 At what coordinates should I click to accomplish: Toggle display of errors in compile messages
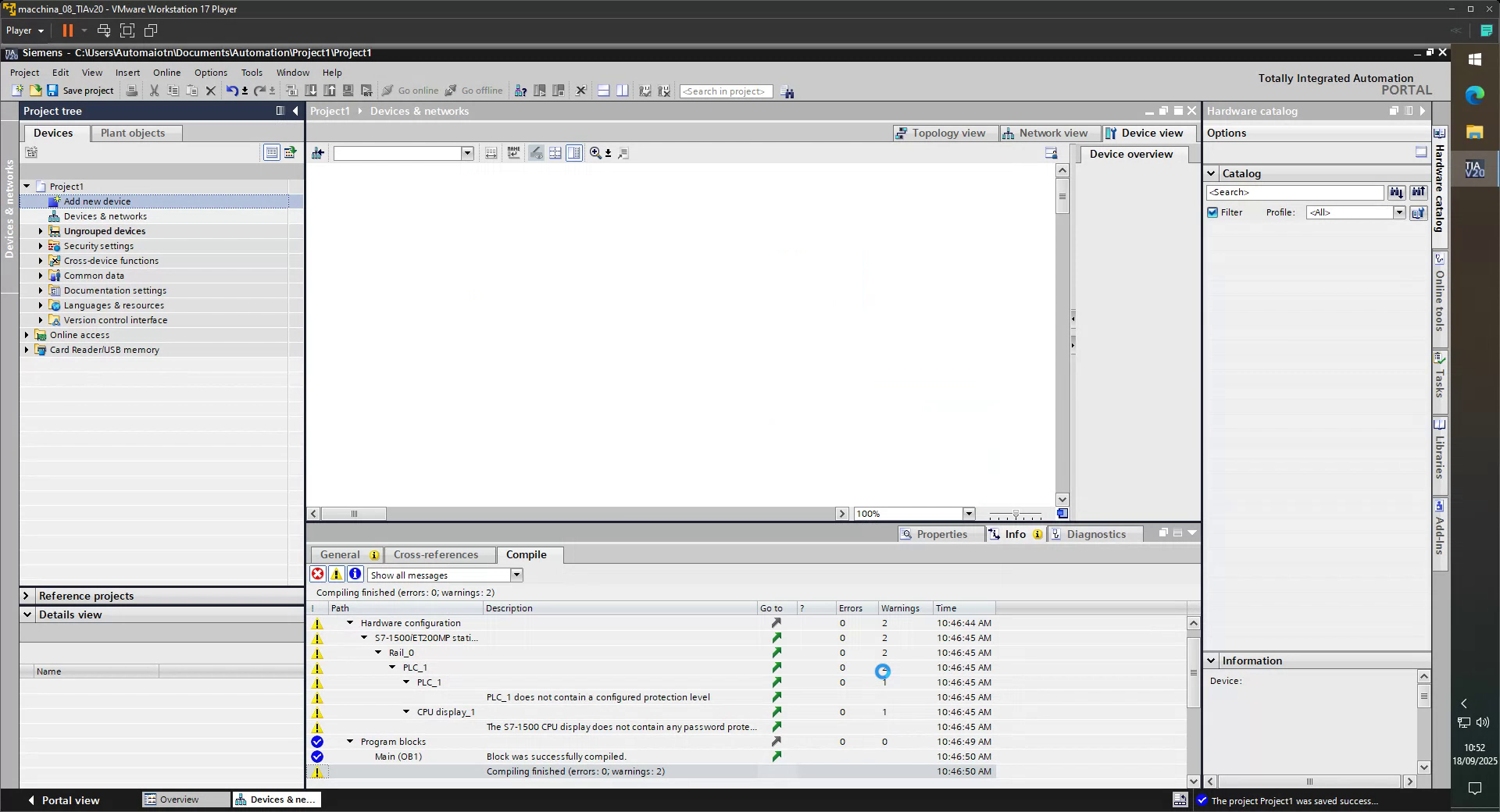[x=318, y=575]
